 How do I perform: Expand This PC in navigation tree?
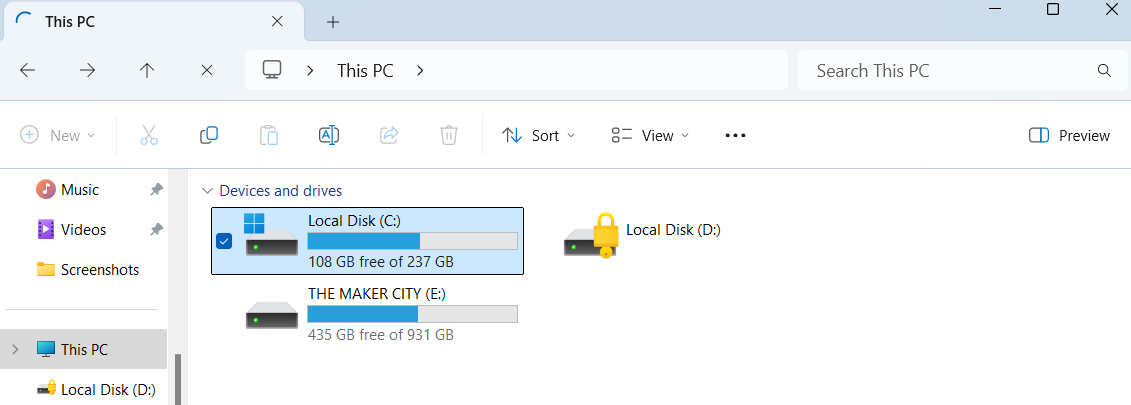(x=15, y=349)
